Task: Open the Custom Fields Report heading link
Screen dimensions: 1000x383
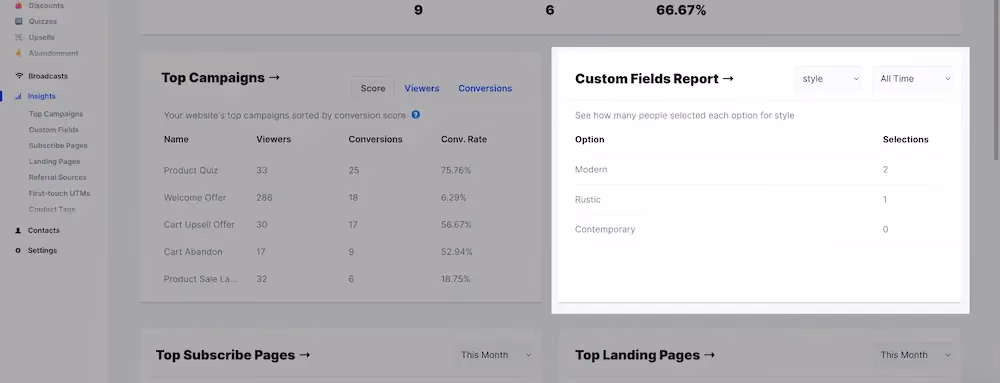Action: (654, 79)
